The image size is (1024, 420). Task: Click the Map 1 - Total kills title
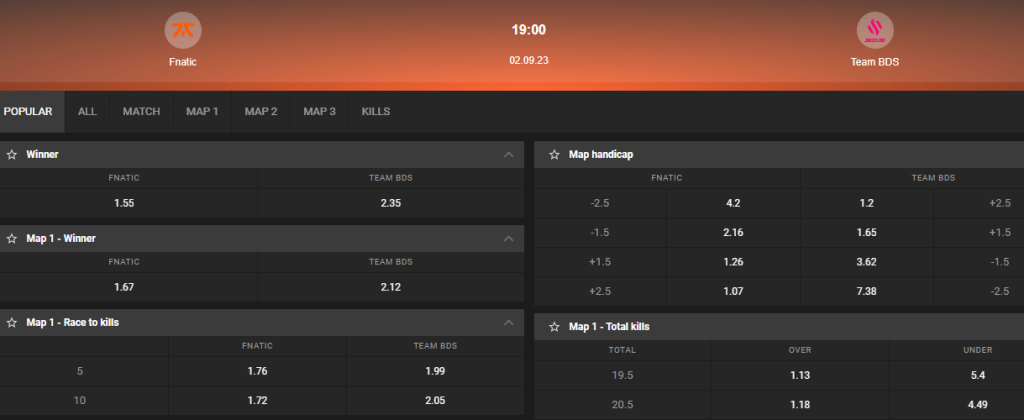[x=609, y=327]
